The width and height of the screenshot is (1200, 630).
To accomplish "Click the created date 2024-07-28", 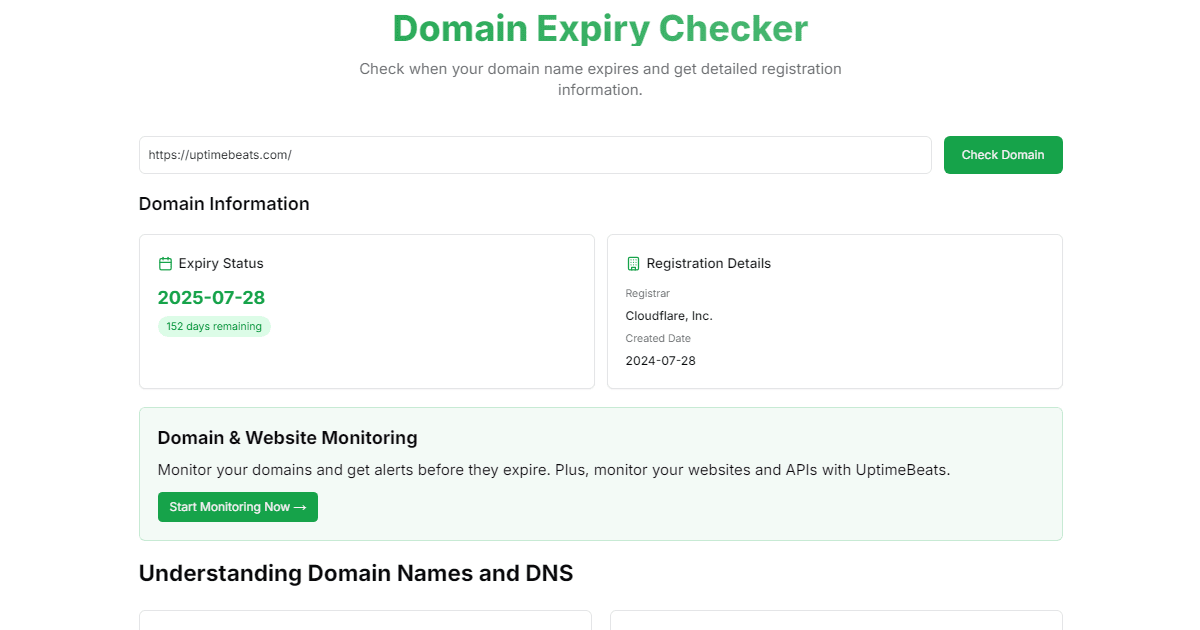I will tap(660, 360).
